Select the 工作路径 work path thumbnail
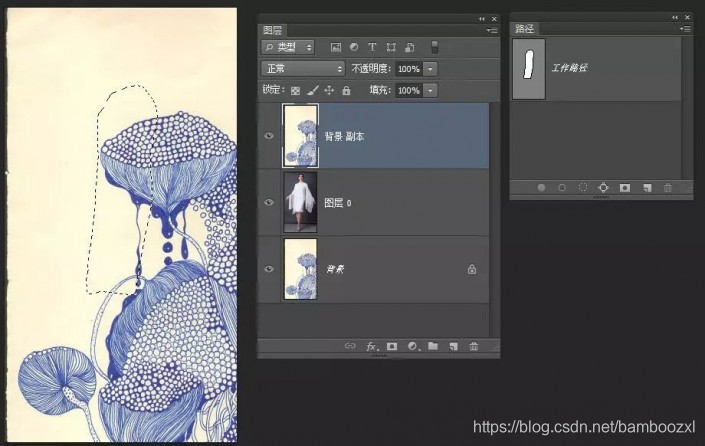 529,68
